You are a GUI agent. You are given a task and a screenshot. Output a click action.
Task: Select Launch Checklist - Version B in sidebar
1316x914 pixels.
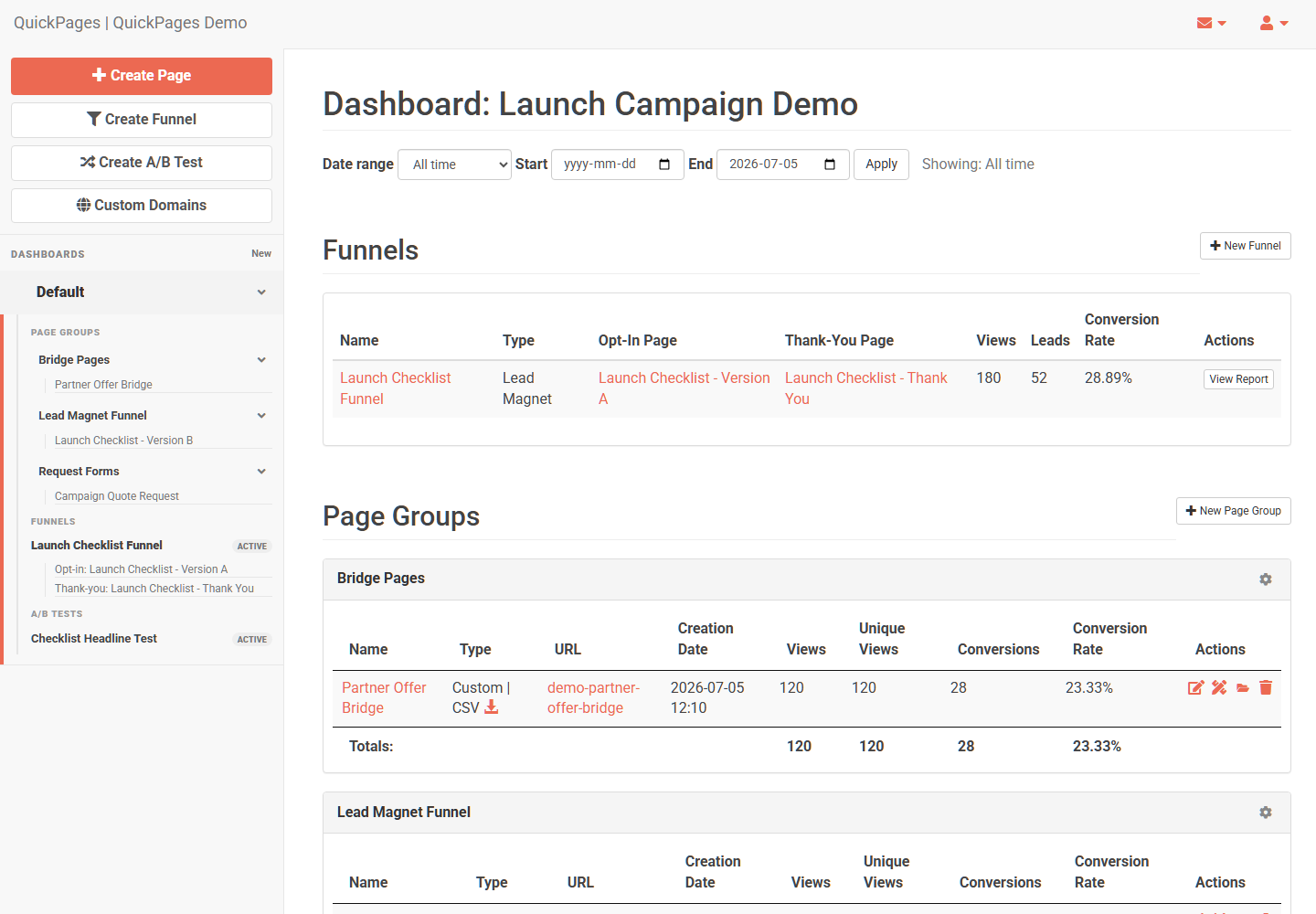123,441
